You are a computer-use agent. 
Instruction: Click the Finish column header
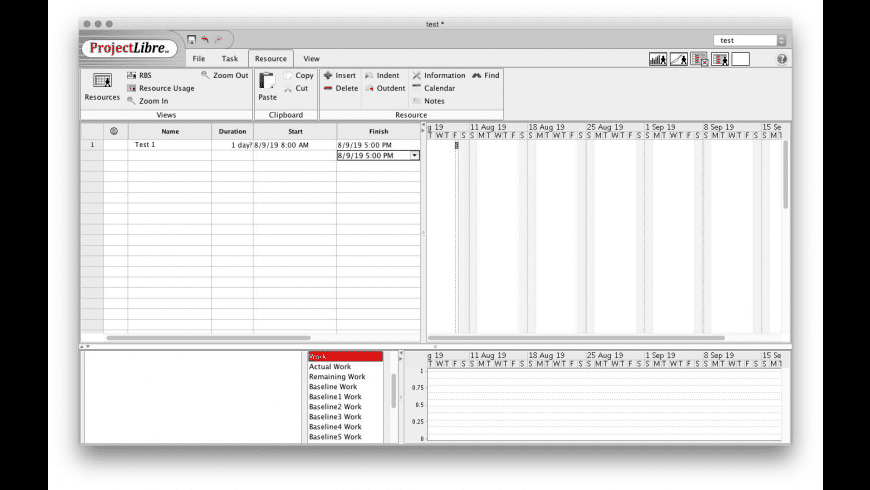(x=378, y=132)
